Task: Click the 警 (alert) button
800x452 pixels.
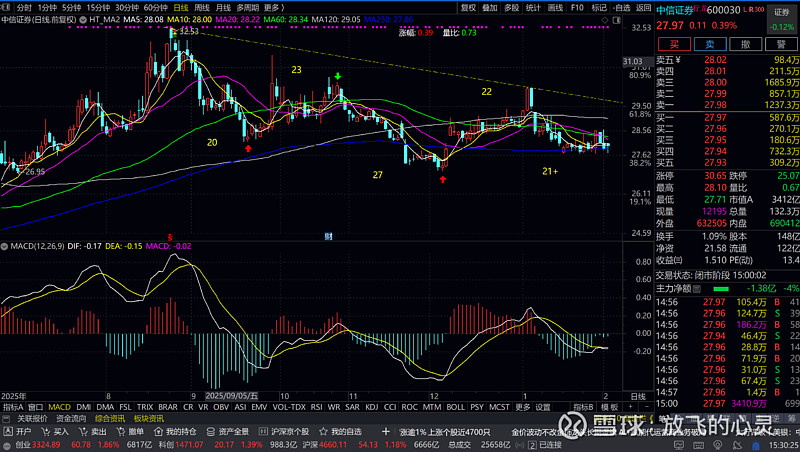Action: click(x=782, y=44)
